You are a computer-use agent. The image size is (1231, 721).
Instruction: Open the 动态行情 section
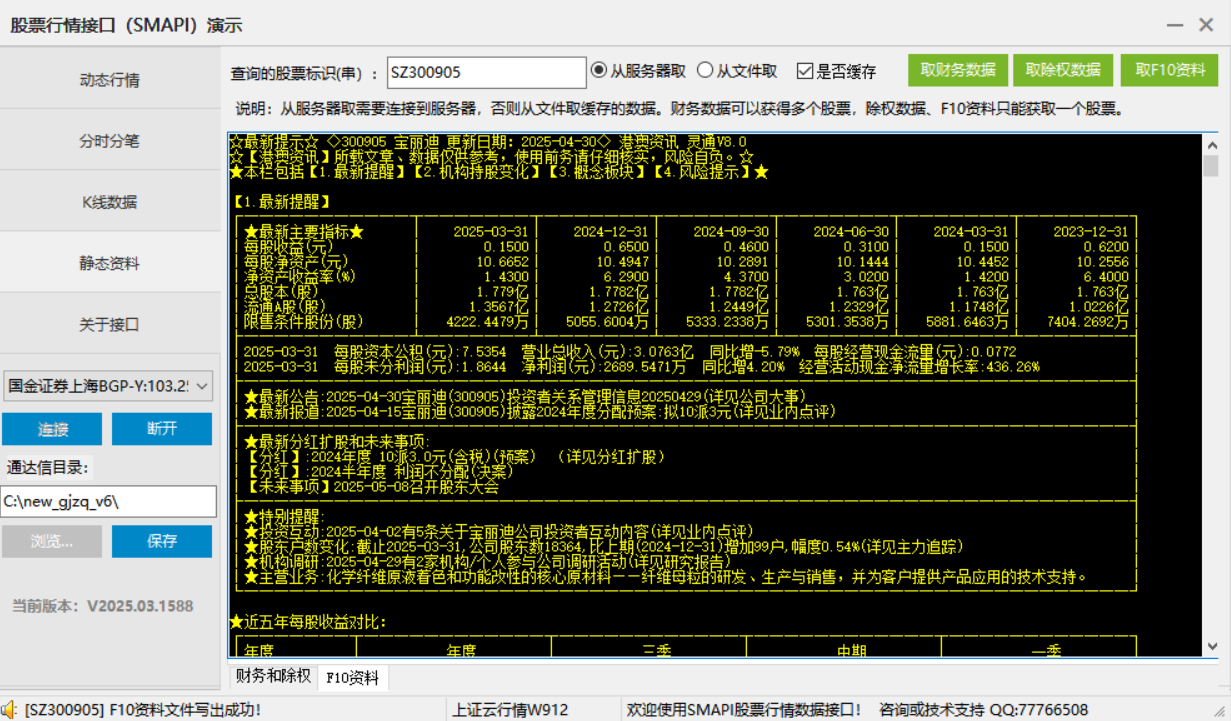click(110, 79)
